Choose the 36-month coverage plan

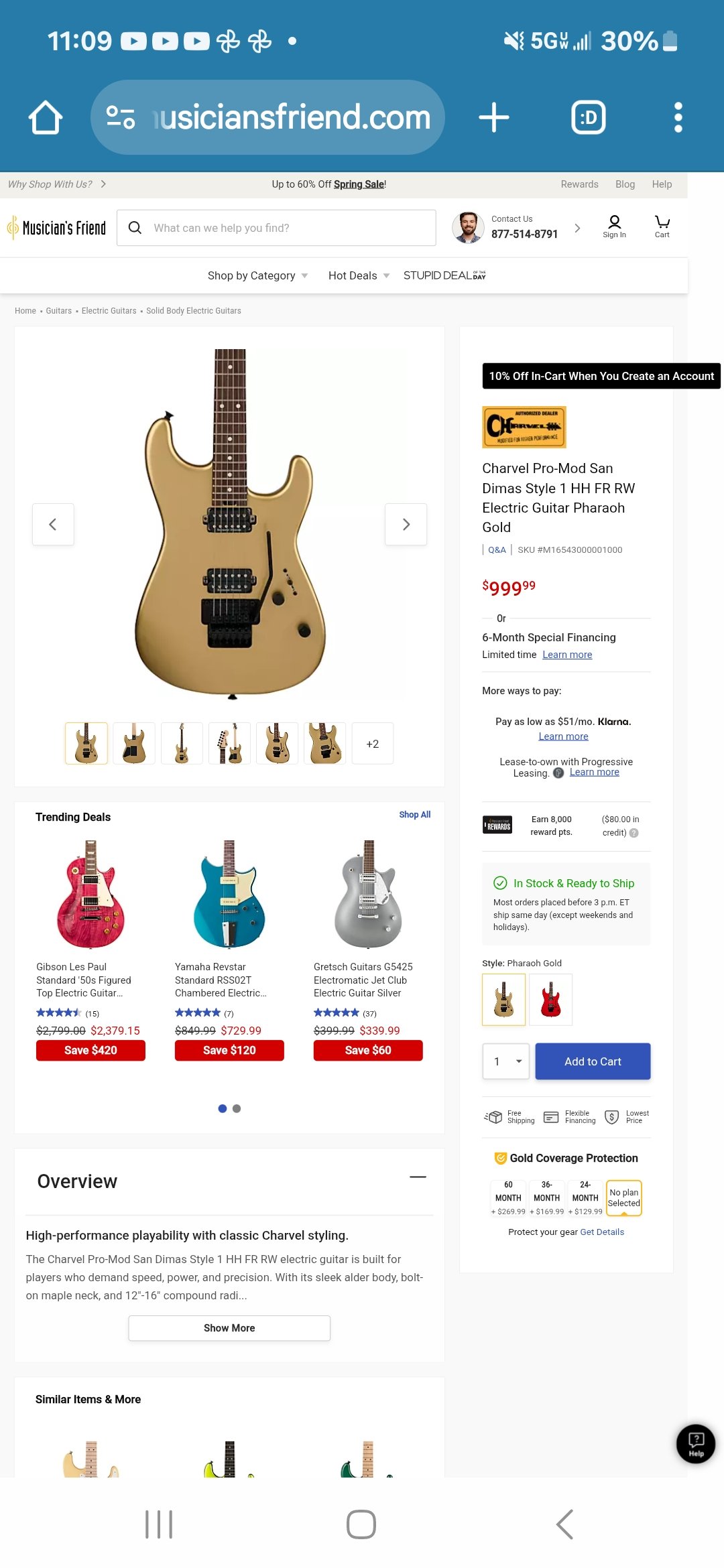(x=546, y=1197)
